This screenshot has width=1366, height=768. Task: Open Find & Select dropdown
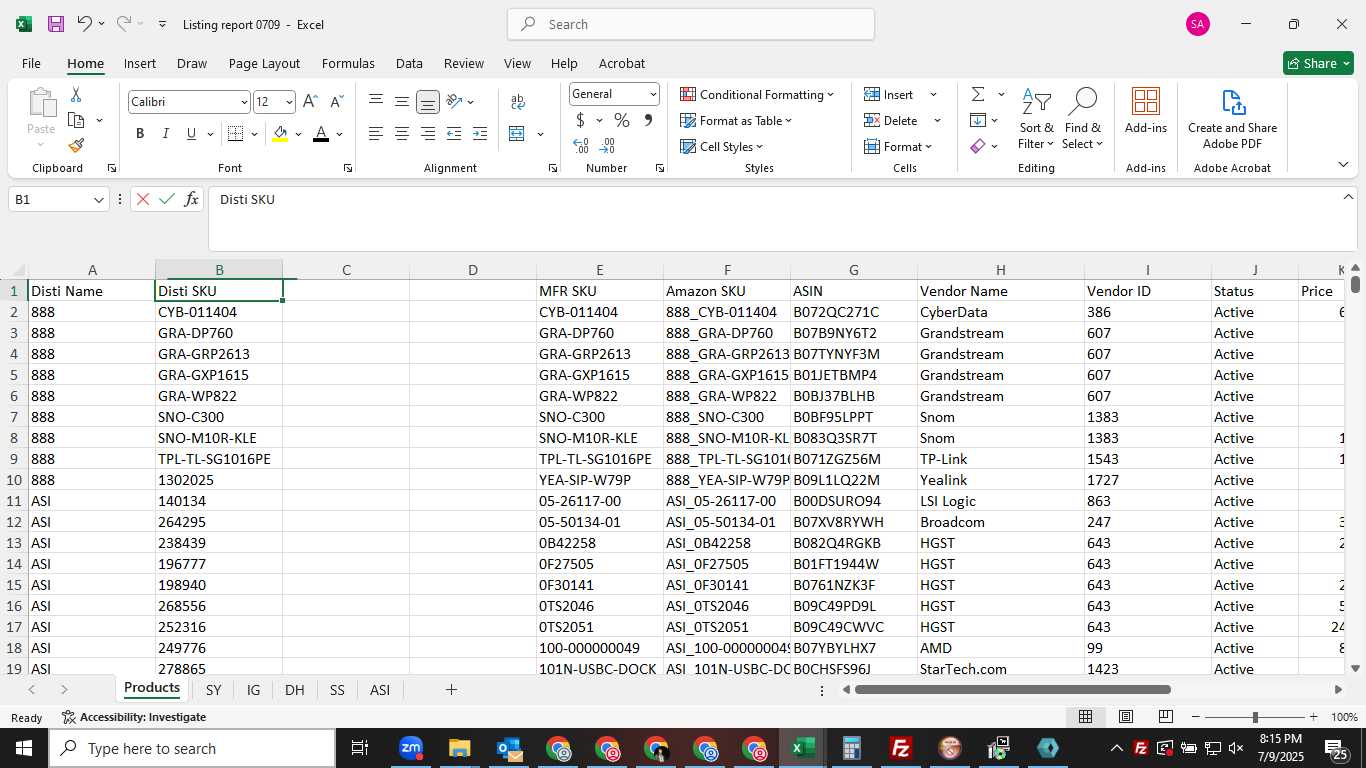click(1082, 119)
